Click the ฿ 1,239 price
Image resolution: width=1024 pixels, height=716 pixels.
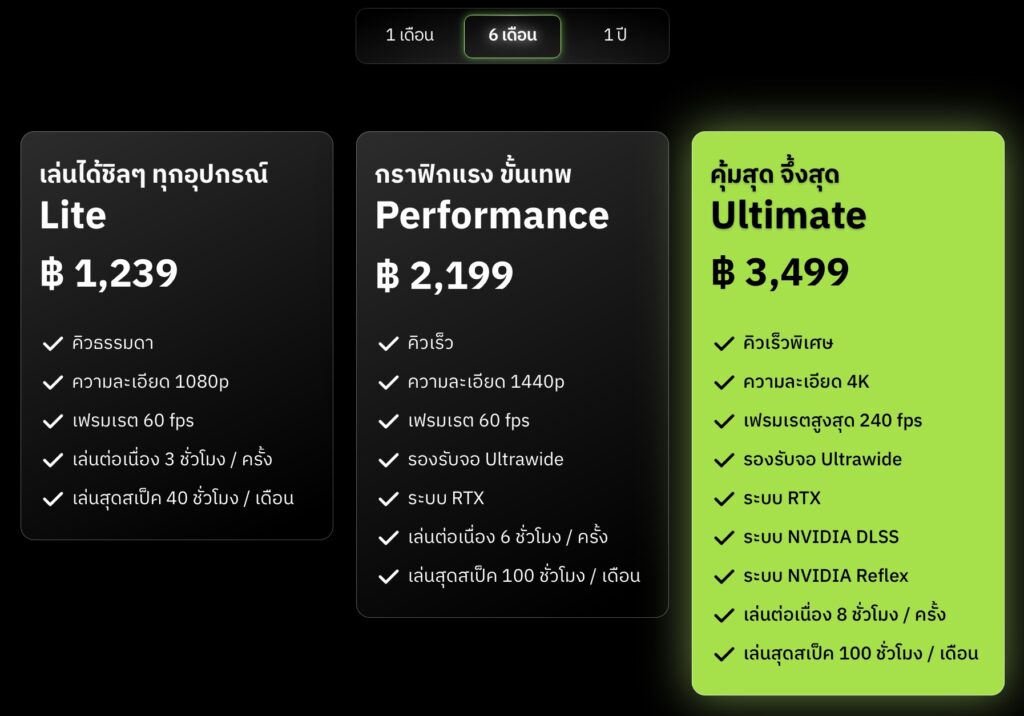pyautogui.click(x=109, y=273)
